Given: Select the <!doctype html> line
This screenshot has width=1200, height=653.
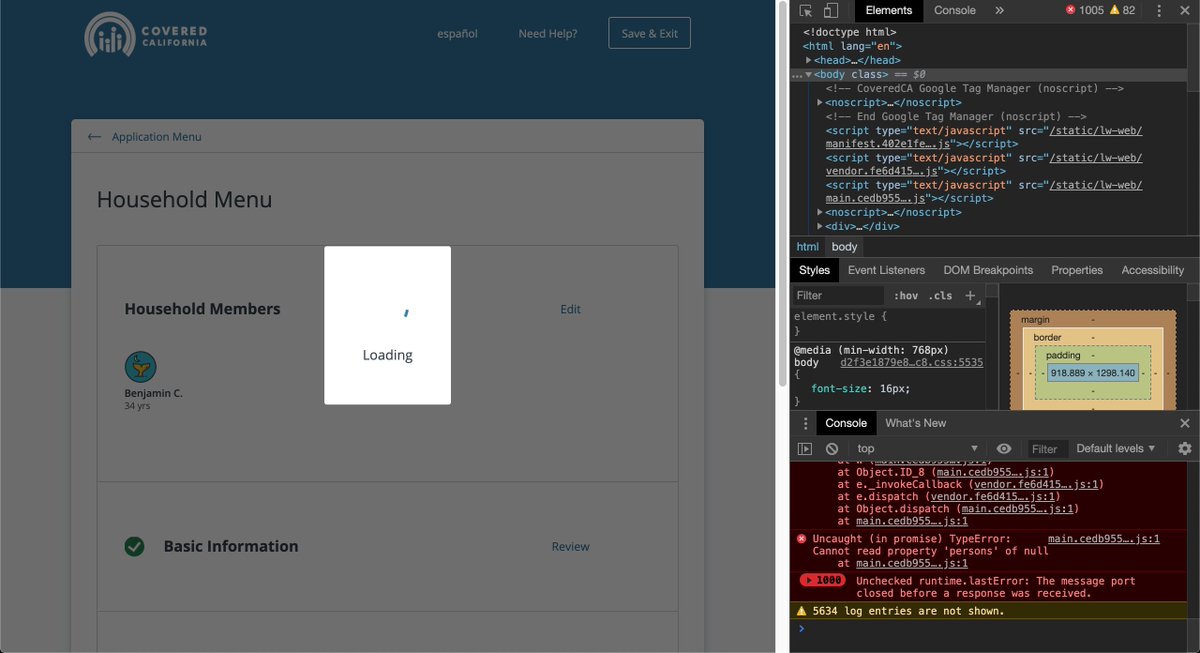Looking at the screenshot, I should 850,32.
